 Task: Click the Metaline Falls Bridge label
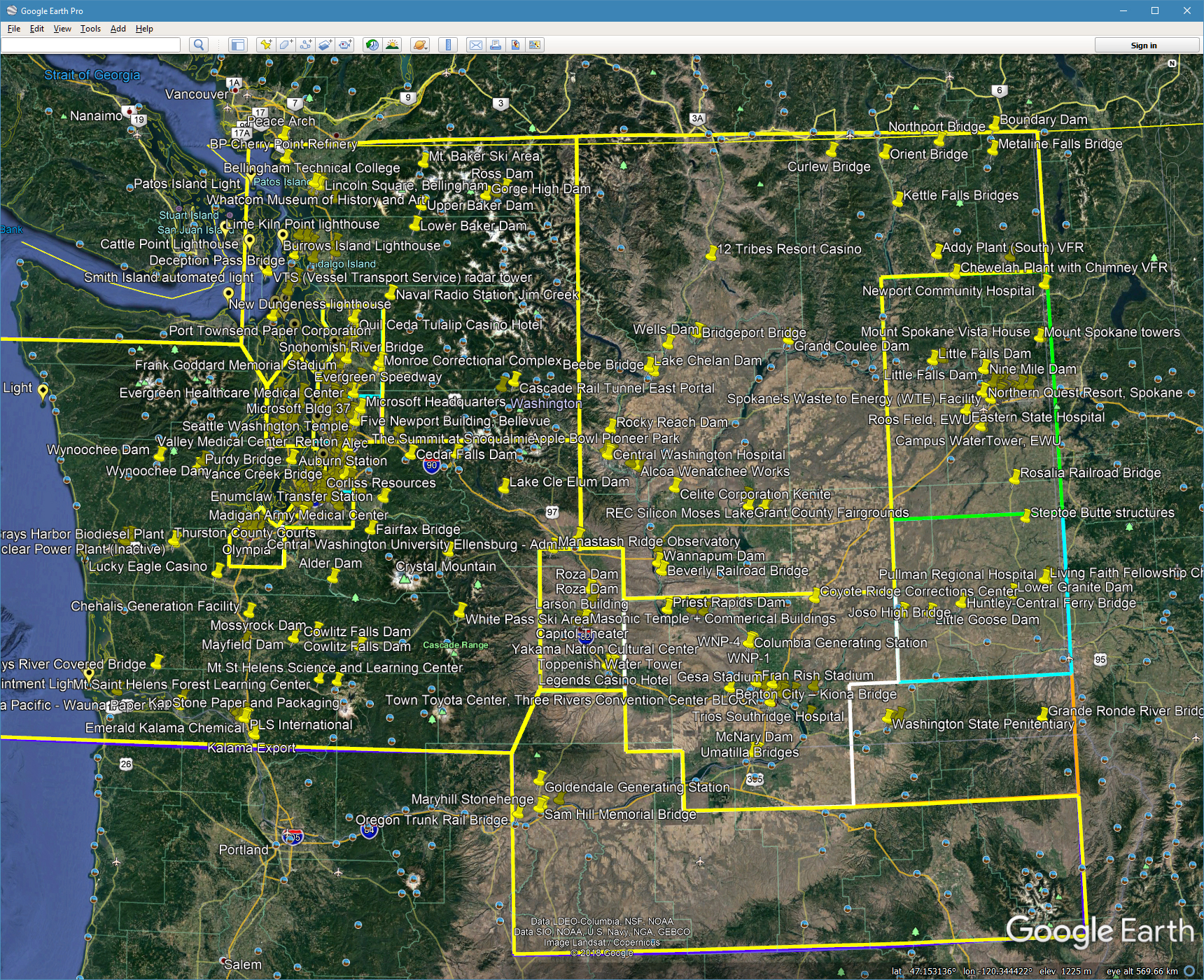pyautogui.click(x=1060, y=144)
